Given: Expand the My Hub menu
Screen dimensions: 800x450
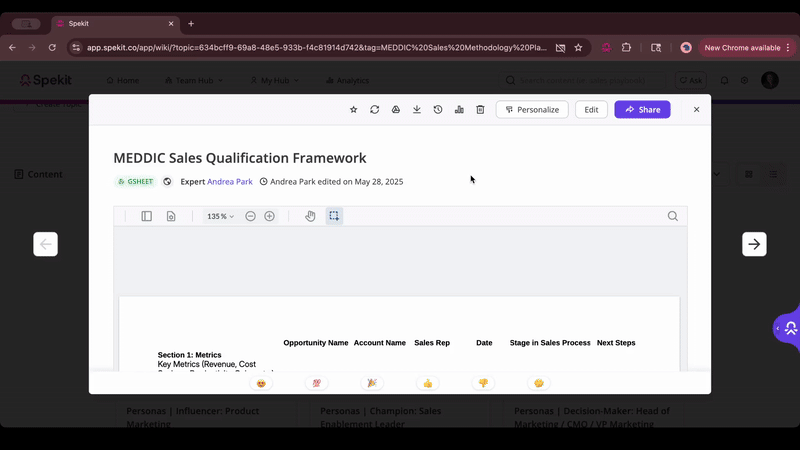Looking at the screenshot, I should 274,81.
